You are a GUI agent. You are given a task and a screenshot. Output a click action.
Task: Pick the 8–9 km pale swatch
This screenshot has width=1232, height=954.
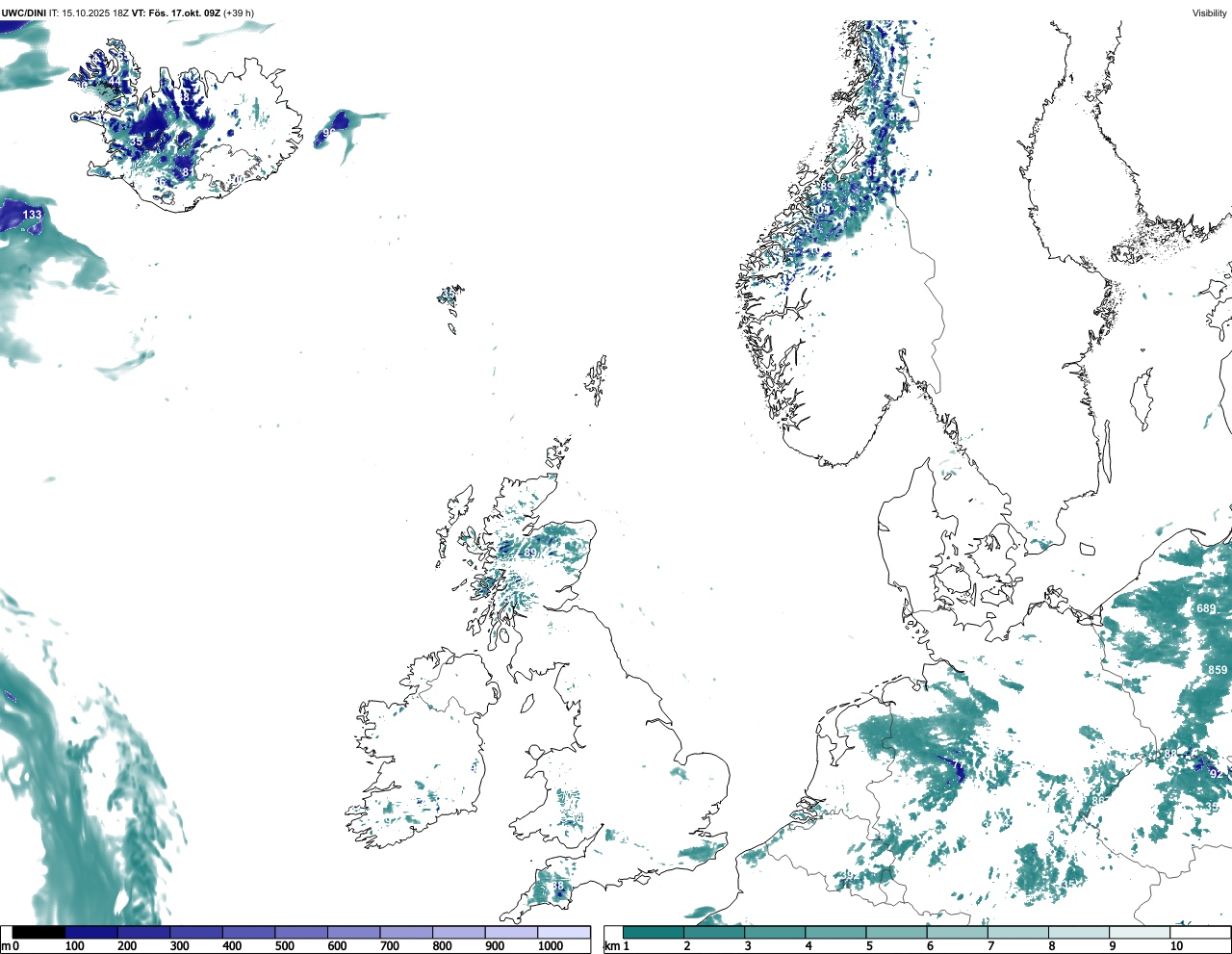1078,932
